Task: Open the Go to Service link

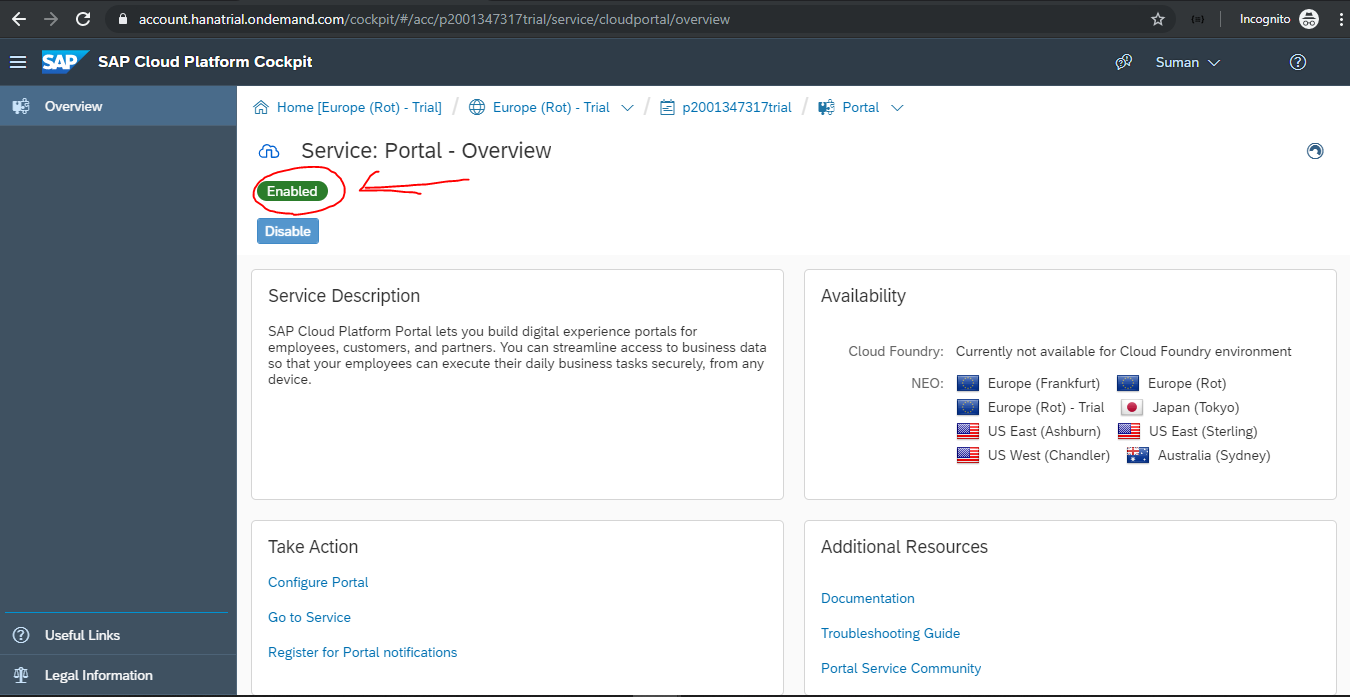Action: coord(309,617)
